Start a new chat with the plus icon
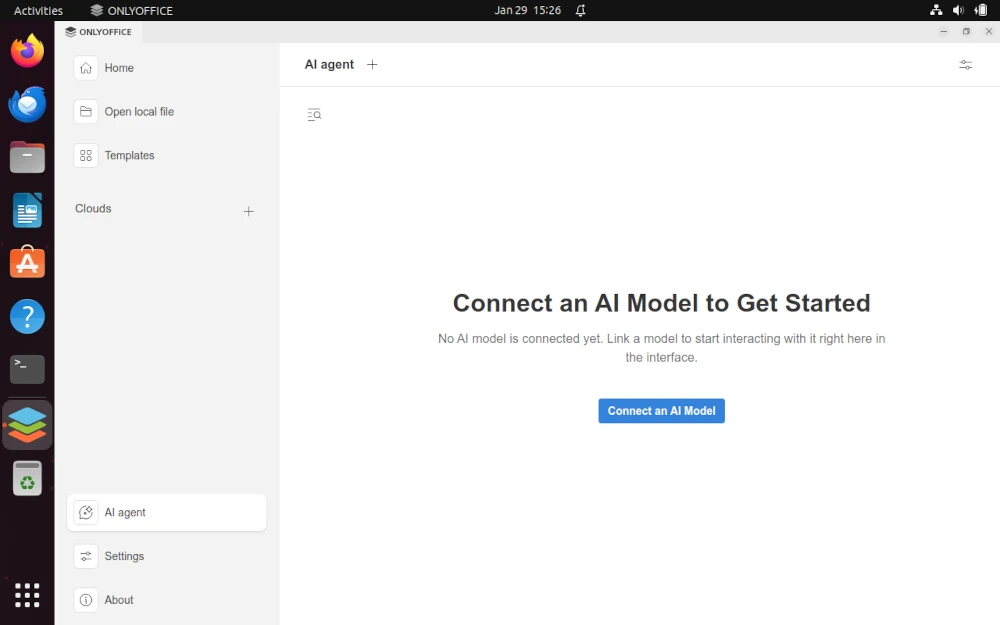Viewport: 1000px width, 625px height. click(372, 64)
